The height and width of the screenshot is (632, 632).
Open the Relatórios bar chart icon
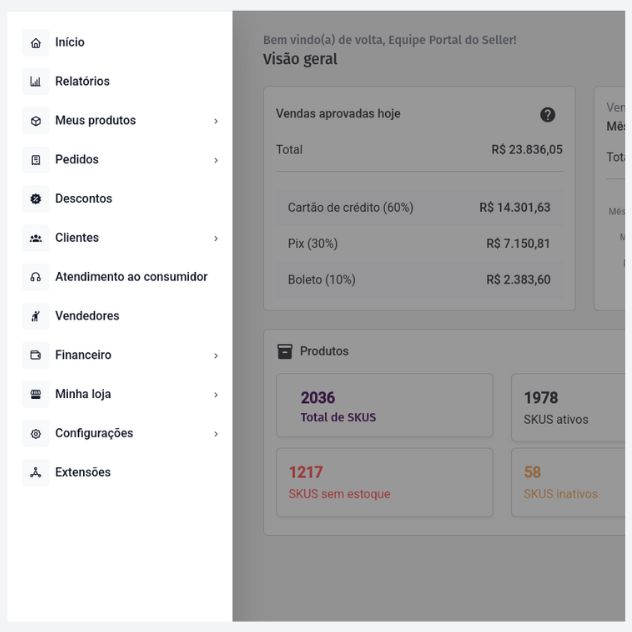pyautogui.click(x=36, y=82)
